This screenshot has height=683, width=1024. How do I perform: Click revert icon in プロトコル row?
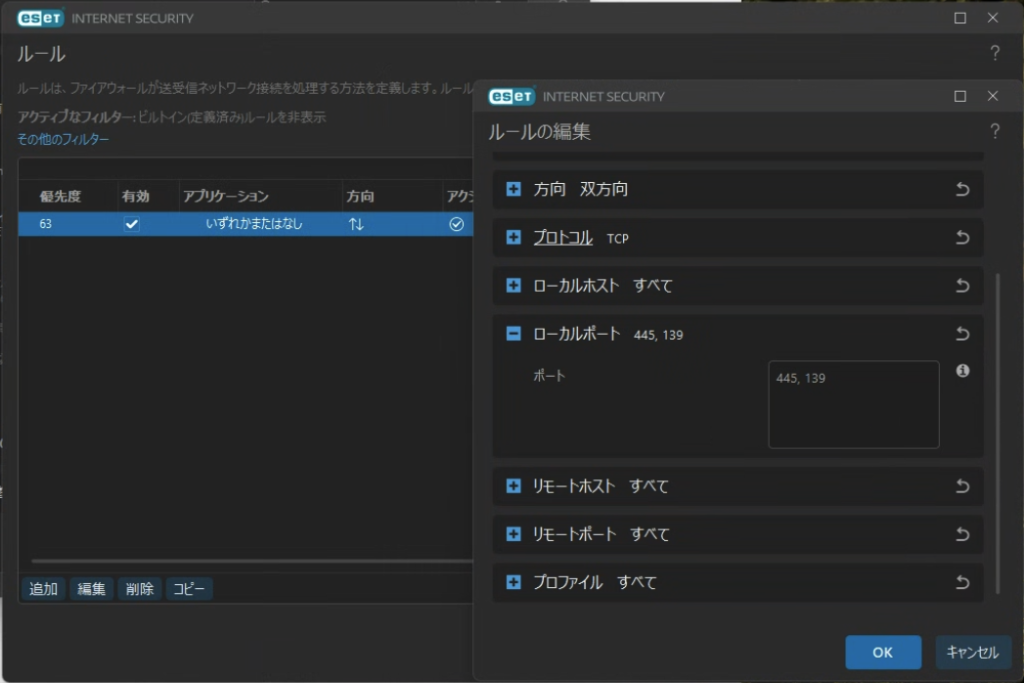tap(962, 237)
